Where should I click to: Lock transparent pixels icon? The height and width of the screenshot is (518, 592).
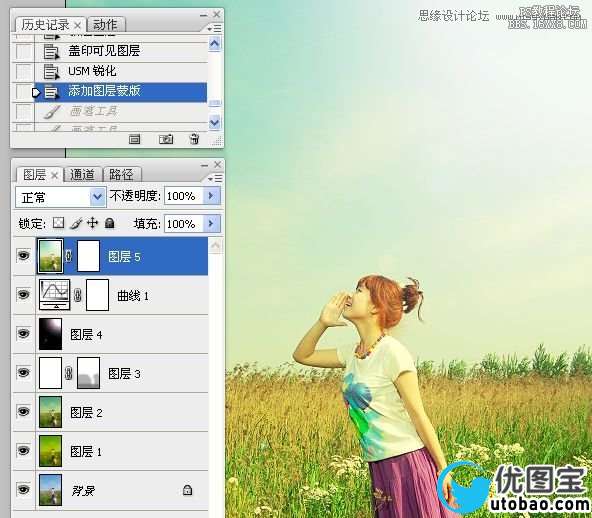pyautogui.click(x=58, y=223)
